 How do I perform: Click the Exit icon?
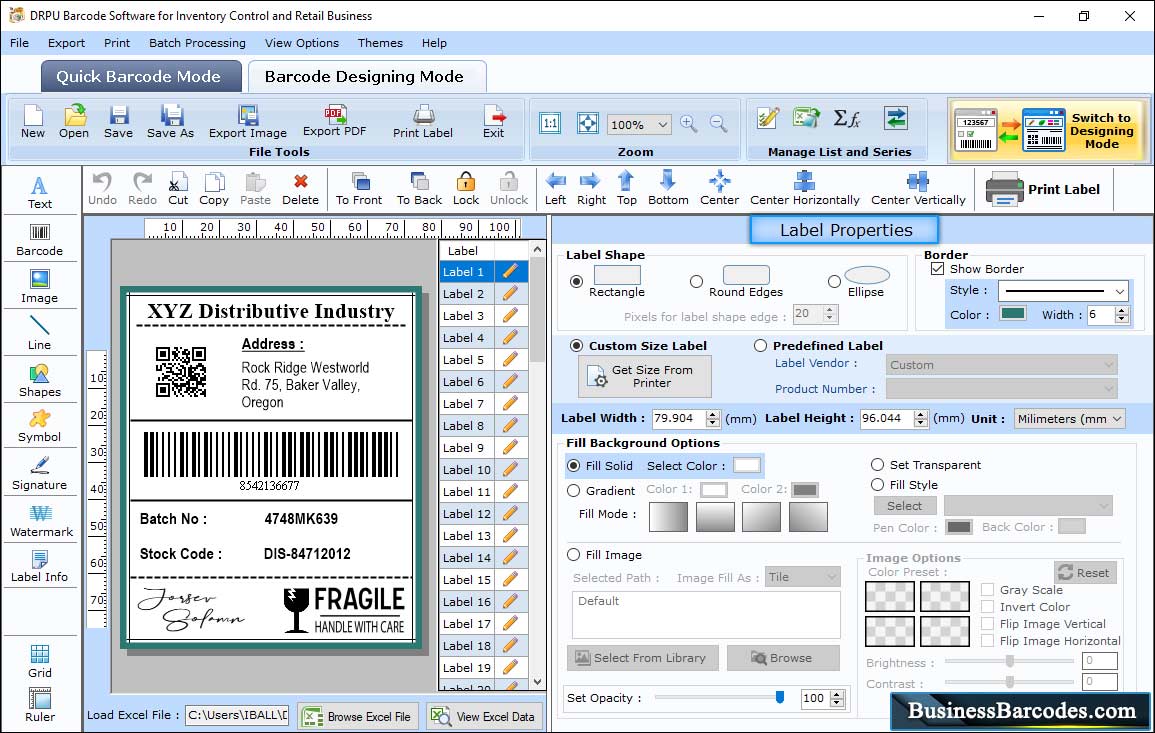point(494,122)
